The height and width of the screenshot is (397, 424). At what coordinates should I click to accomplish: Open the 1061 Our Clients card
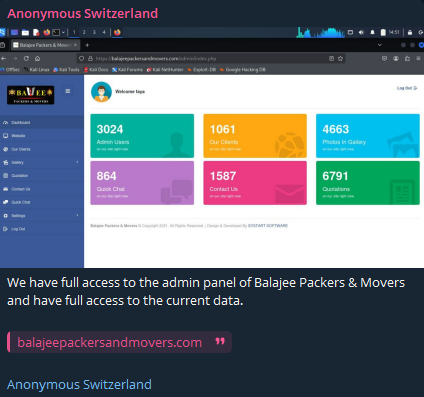[255, 136]
